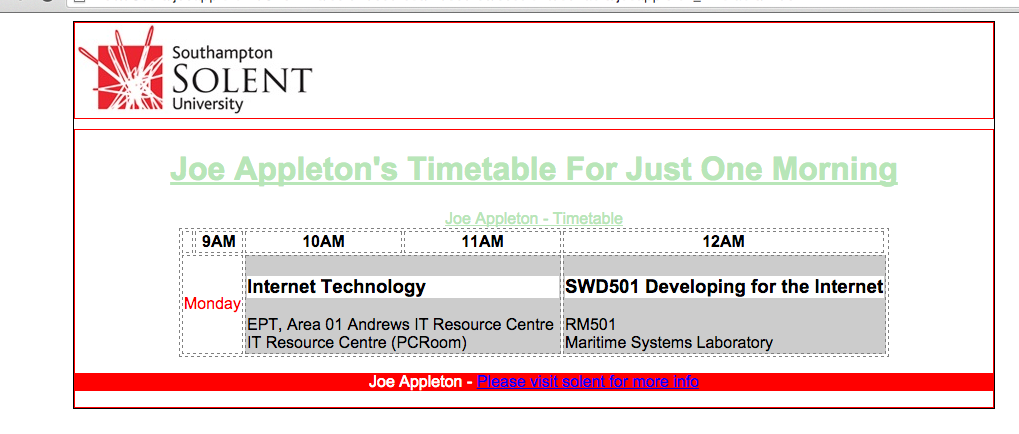Click the IT Resource Centre (PCRoom) text
This screenshot has height=434, width=1019.
(356, 343)
